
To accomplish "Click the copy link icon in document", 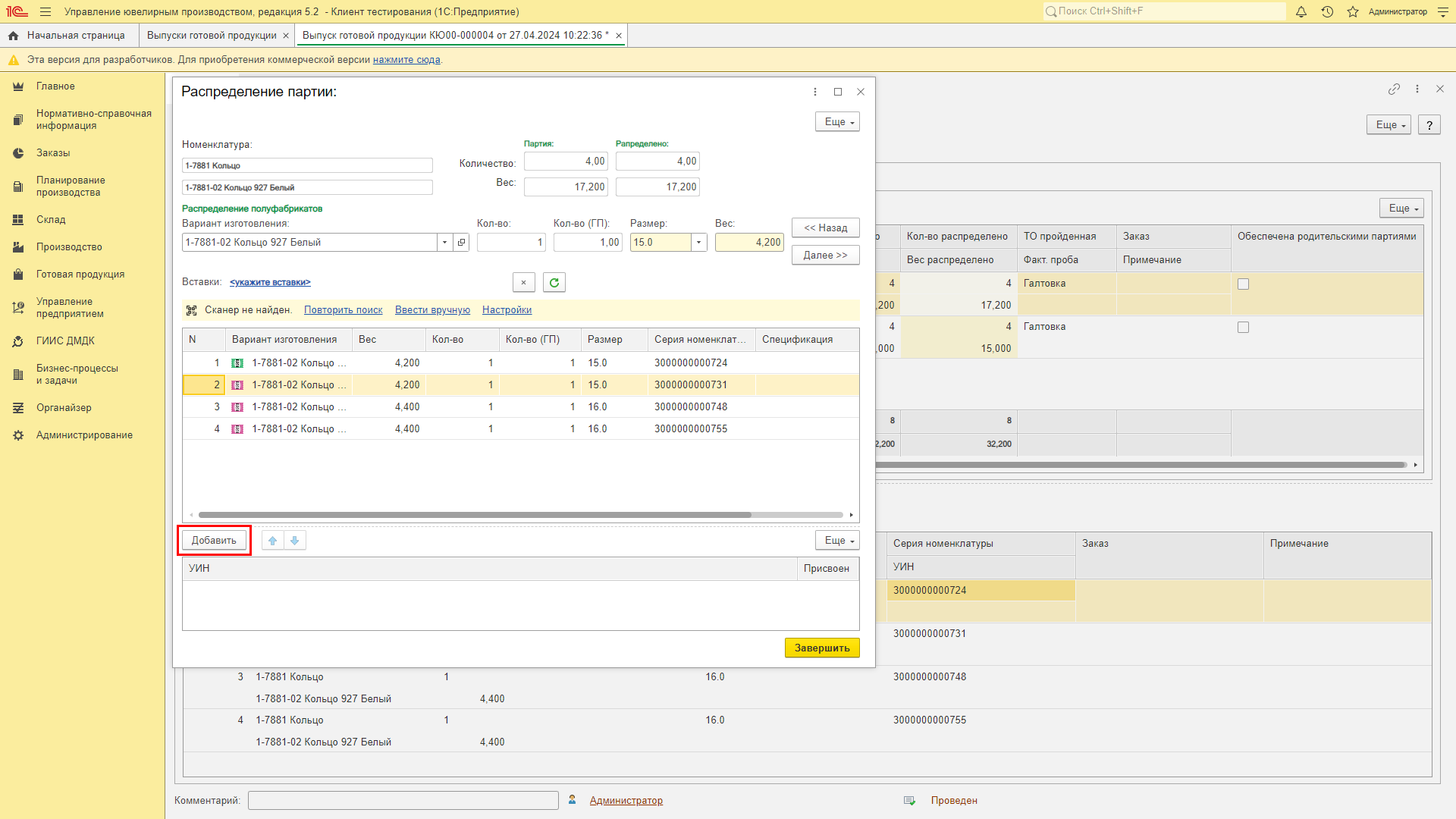I will point(1394,89).
